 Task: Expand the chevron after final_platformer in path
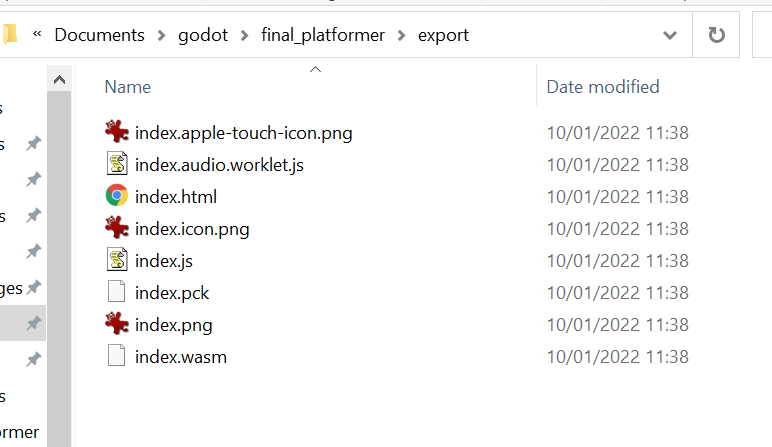click(x=401, y=35)
